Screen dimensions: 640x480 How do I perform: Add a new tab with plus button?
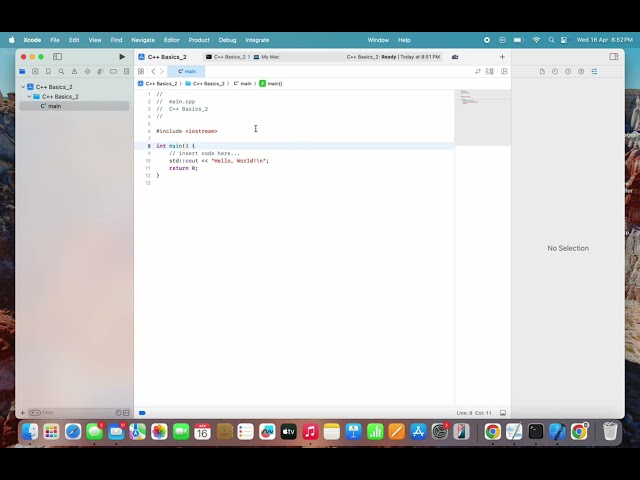tap(502, 57)
